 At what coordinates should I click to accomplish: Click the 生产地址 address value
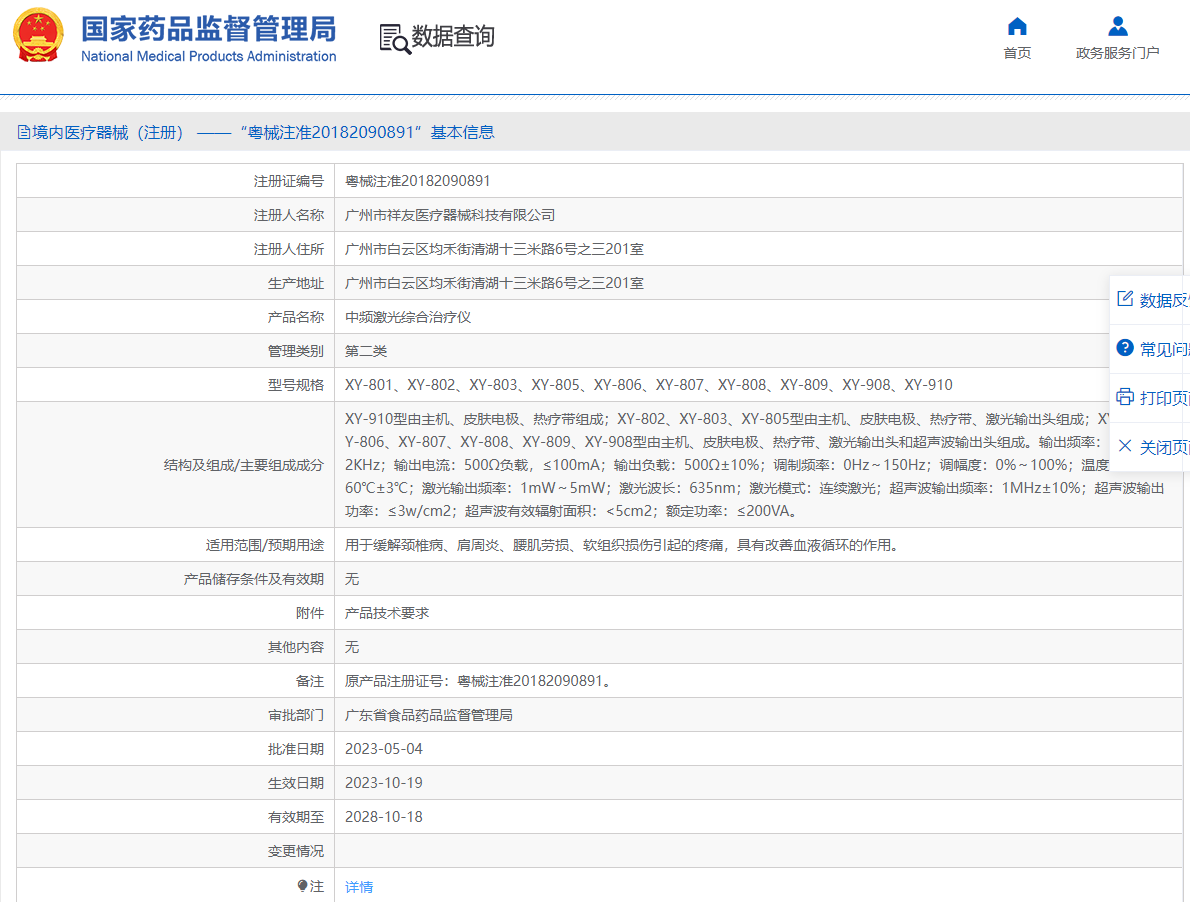coord(494,284)
